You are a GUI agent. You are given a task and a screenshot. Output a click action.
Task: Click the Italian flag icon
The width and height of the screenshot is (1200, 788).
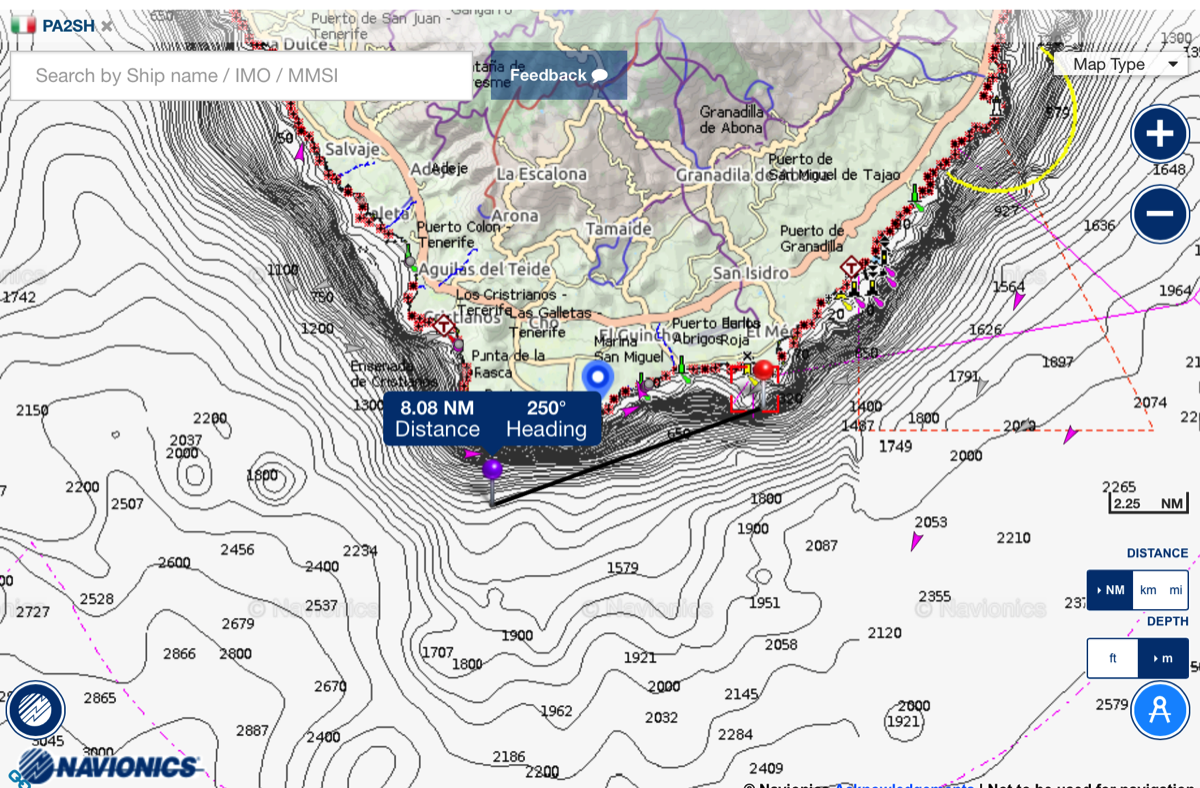(x=24, y=25)
